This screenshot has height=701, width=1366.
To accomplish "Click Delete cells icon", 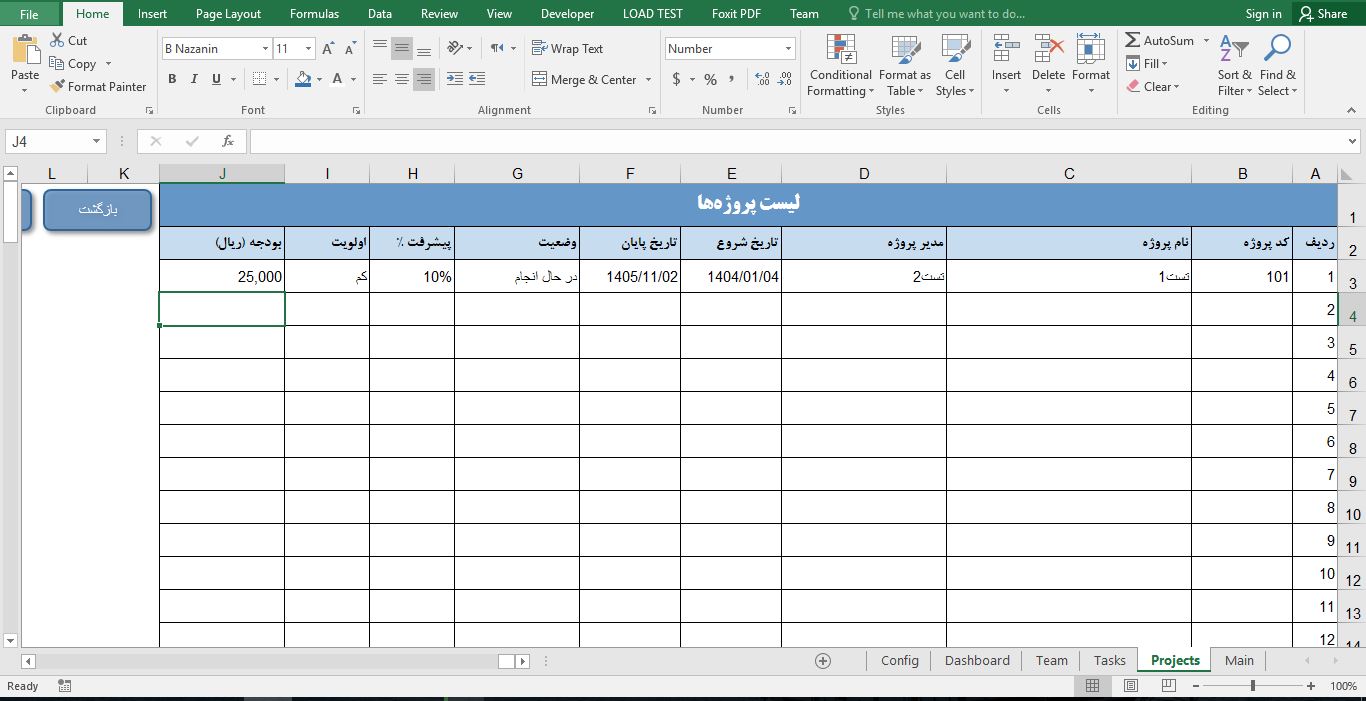I will pos(1048,48).
